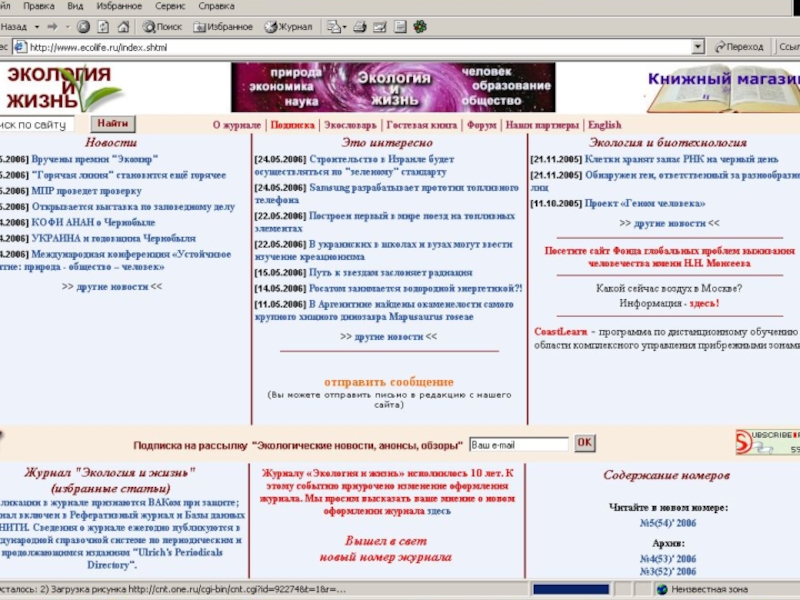Viewport: 800px width, 600px height.
Task: Open "другие новости" under Это интересно column
Action: 389,337
